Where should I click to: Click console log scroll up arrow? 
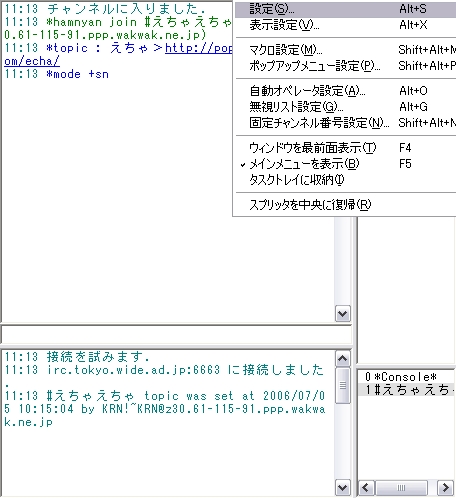(x=343, y=359)
